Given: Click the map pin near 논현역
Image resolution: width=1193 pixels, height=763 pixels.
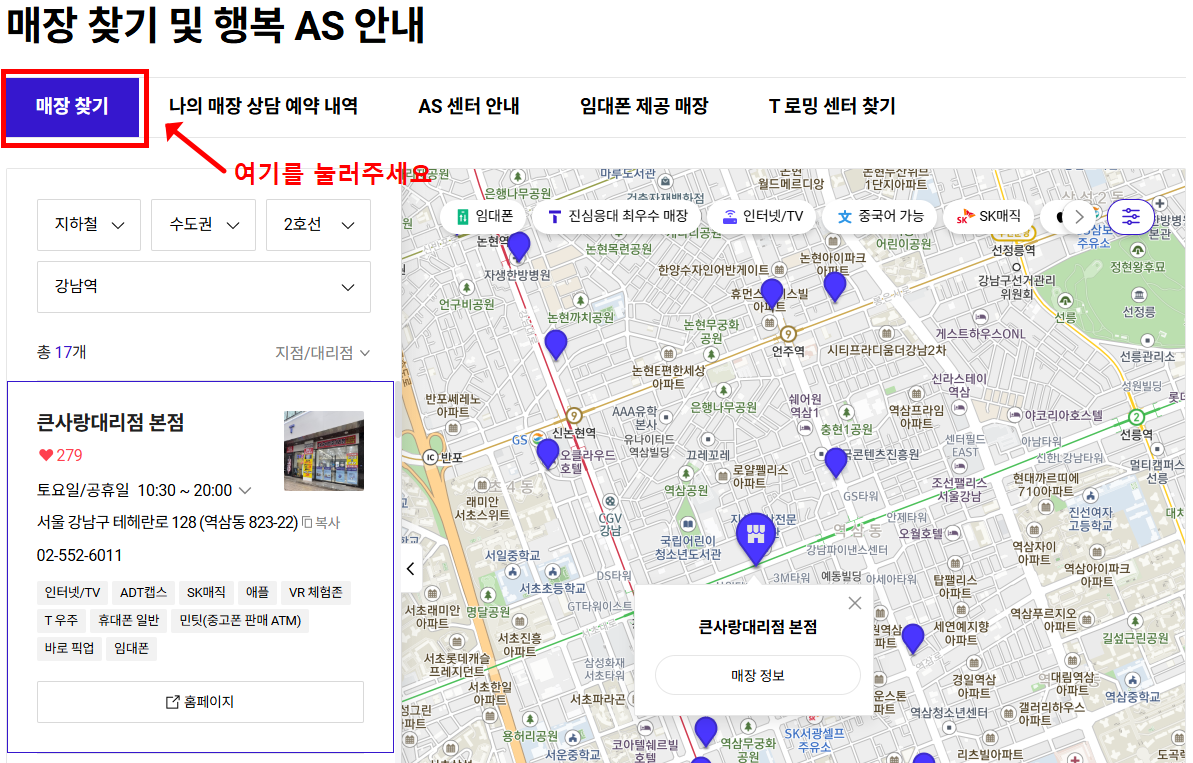Looking at the screenshot, I should tap(519, 246).
